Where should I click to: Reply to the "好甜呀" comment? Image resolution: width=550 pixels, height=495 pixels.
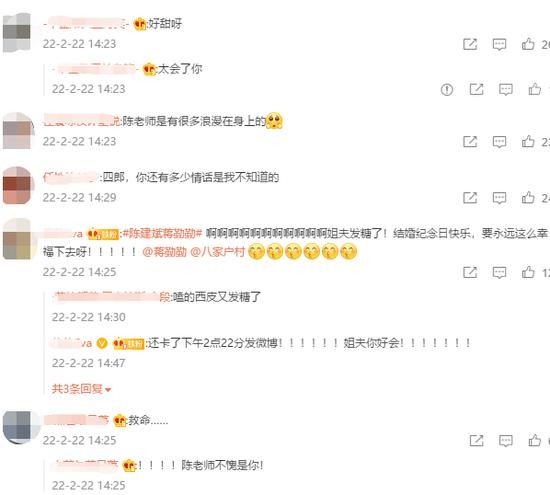(x=499, y=44)
